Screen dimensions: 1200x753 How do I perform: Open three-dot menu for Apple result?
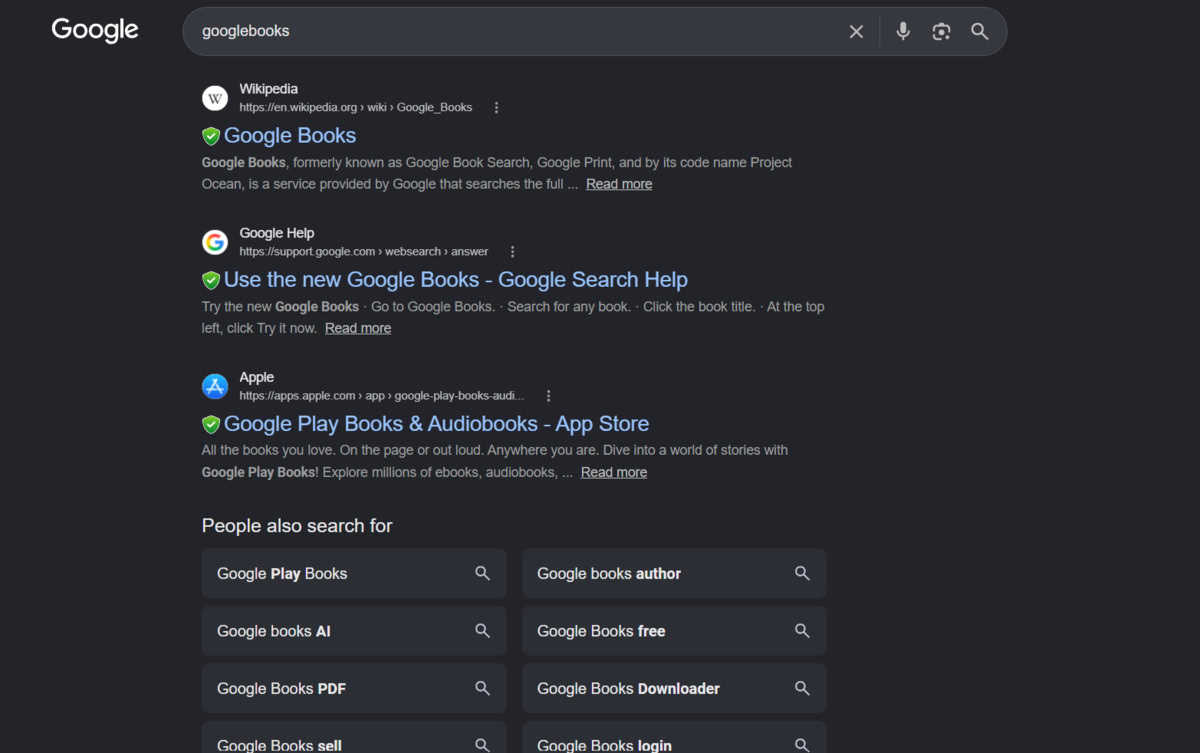548,396
